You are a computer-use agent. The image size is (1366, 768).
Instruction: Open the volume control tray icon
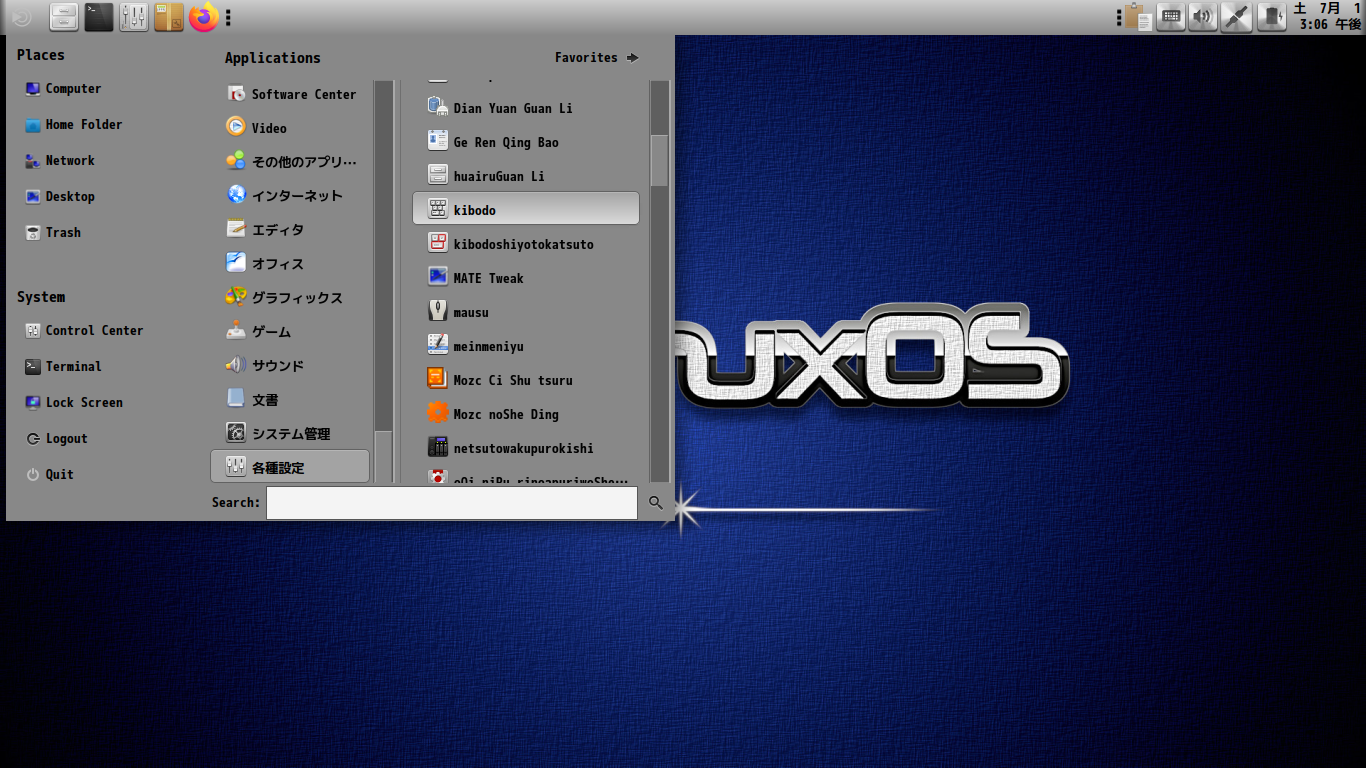(1203, 17)
